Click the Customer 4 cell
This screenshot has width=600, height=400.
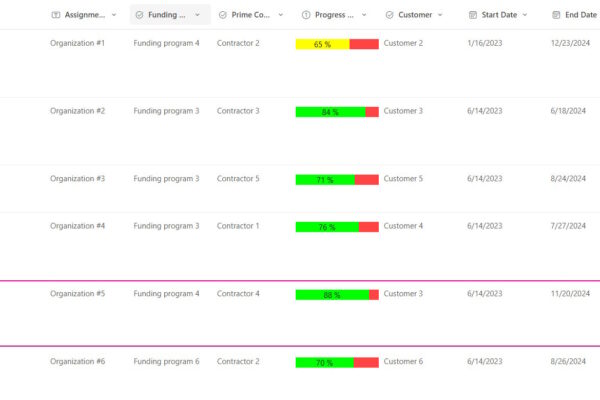pyautogui.click(x=403, y=226)
